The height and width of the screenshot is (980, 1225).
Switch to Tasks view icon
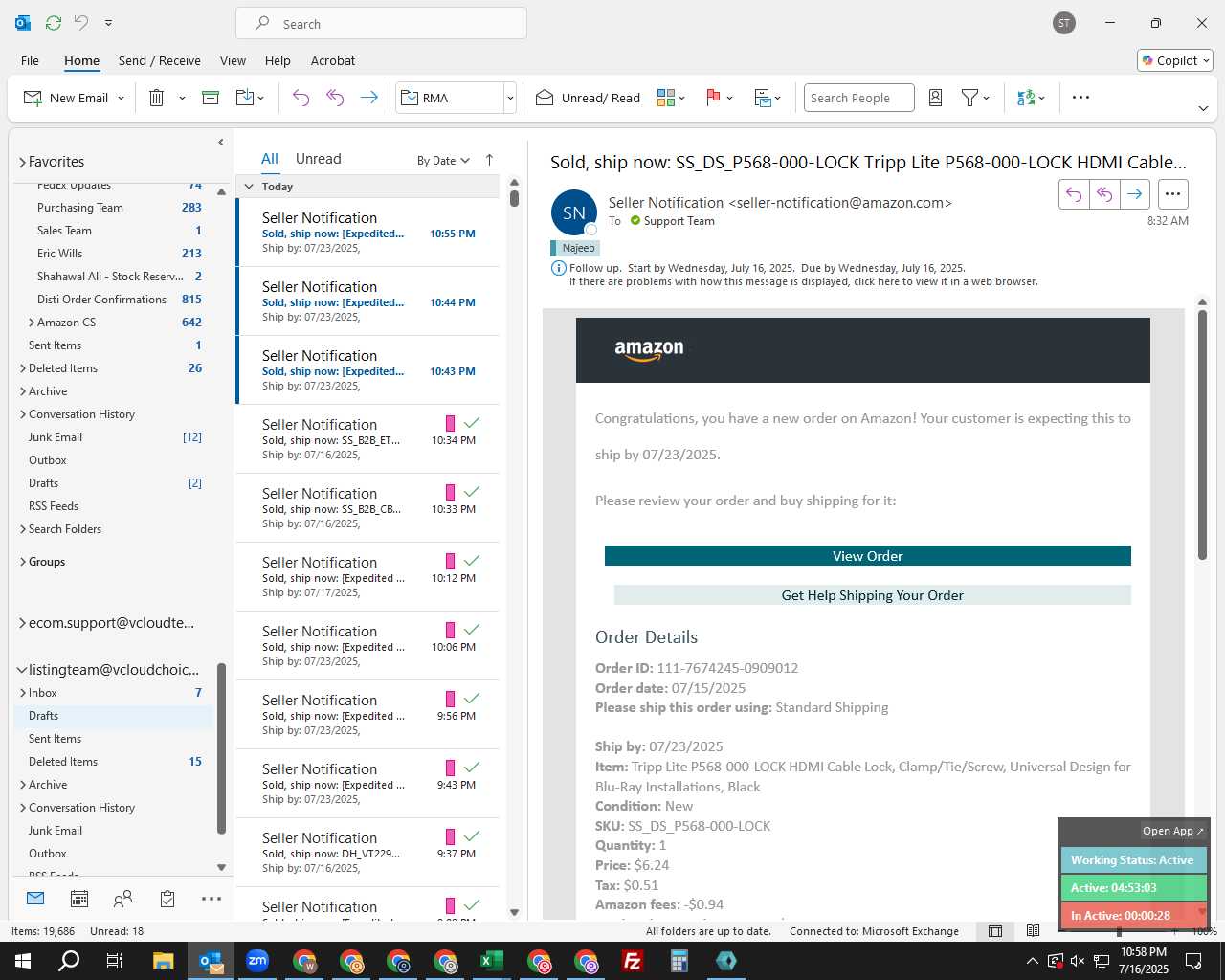tap(167, 899)
